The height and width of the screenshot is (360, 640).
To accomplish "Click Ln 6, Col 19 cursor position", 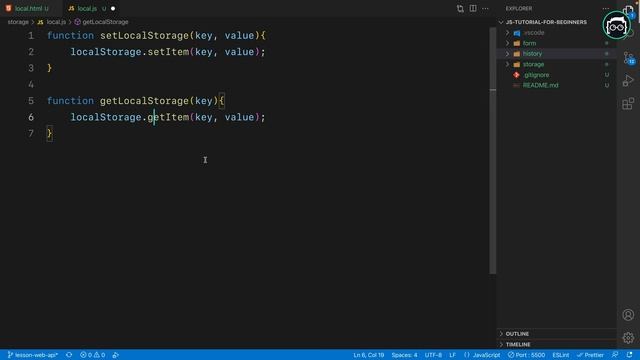I will point(369,355).
